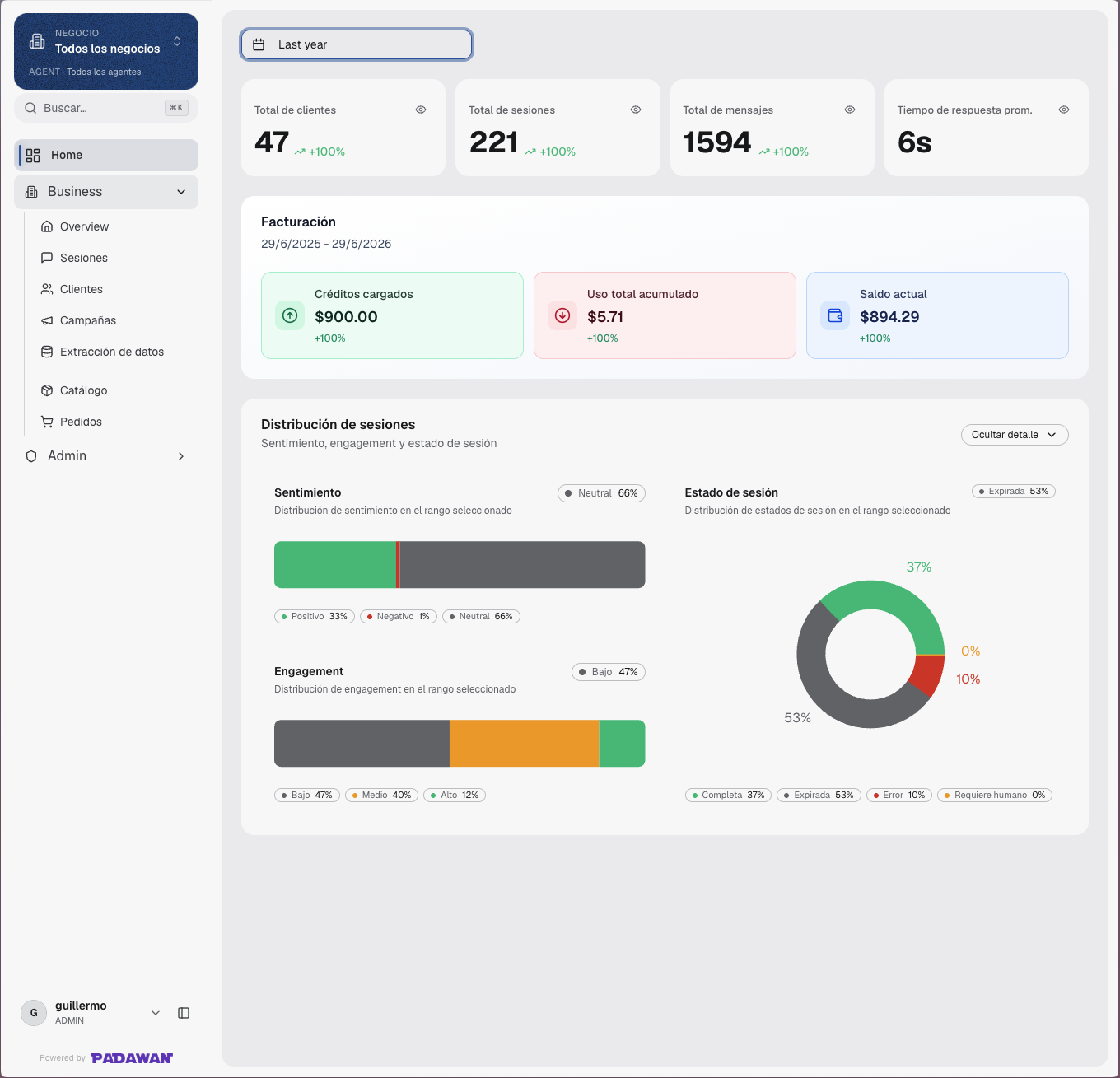1120x1078 pixels.
Task: Toggle eye icon on Total de mensajes
Action: [850, 110]
